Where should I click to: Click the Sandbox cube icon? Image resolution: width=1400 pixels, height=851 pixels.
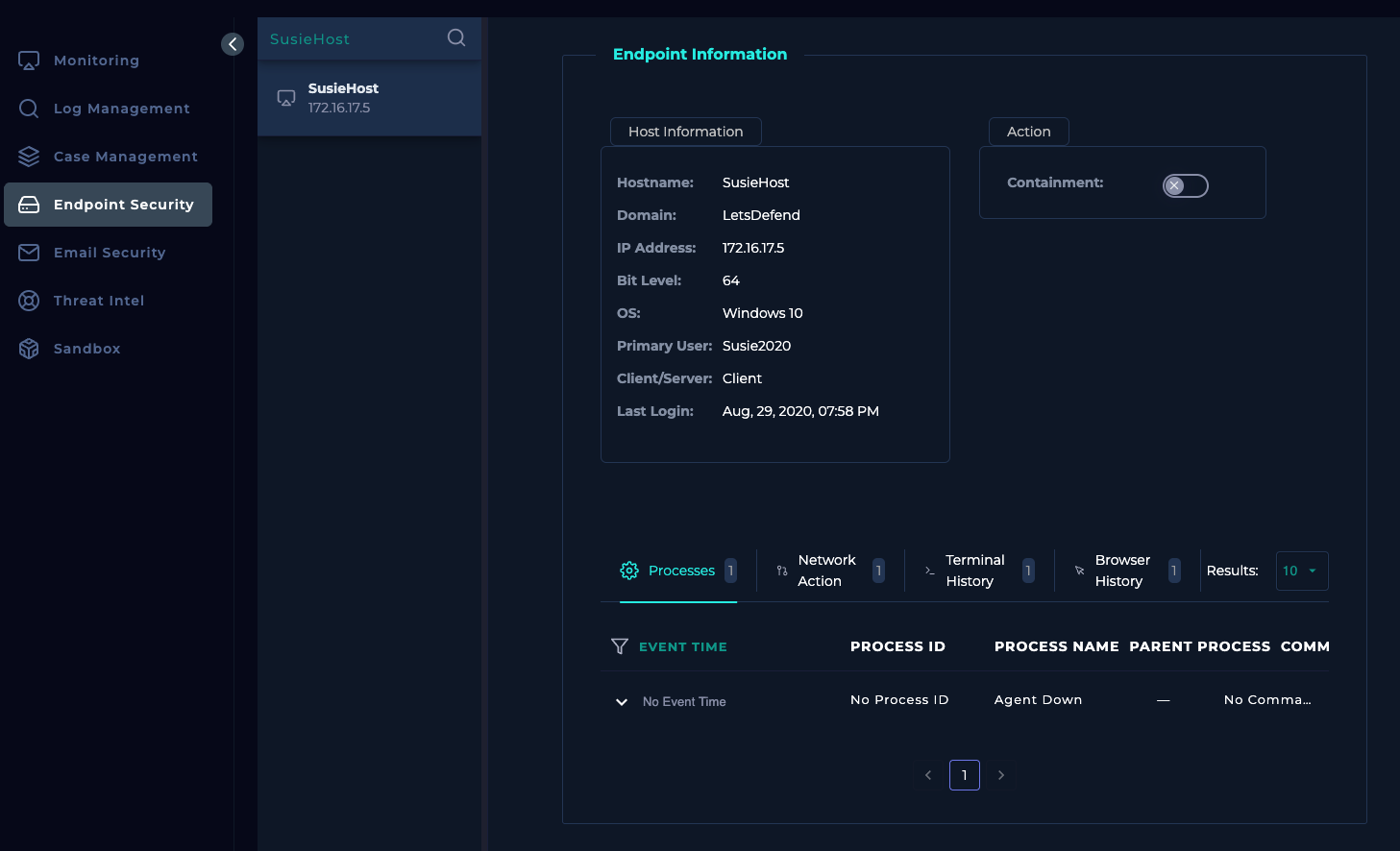29,349
